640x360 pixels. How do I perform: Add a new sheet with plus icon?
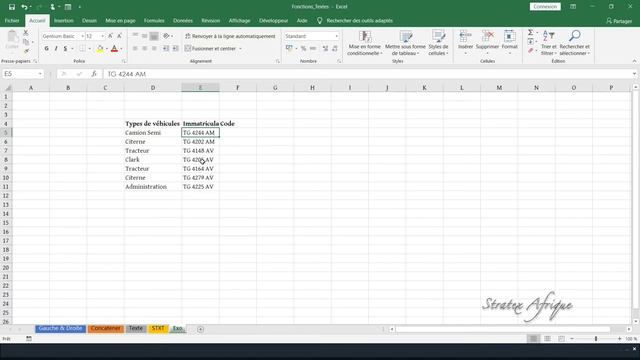pyautogui.click(x=200, y=329)
